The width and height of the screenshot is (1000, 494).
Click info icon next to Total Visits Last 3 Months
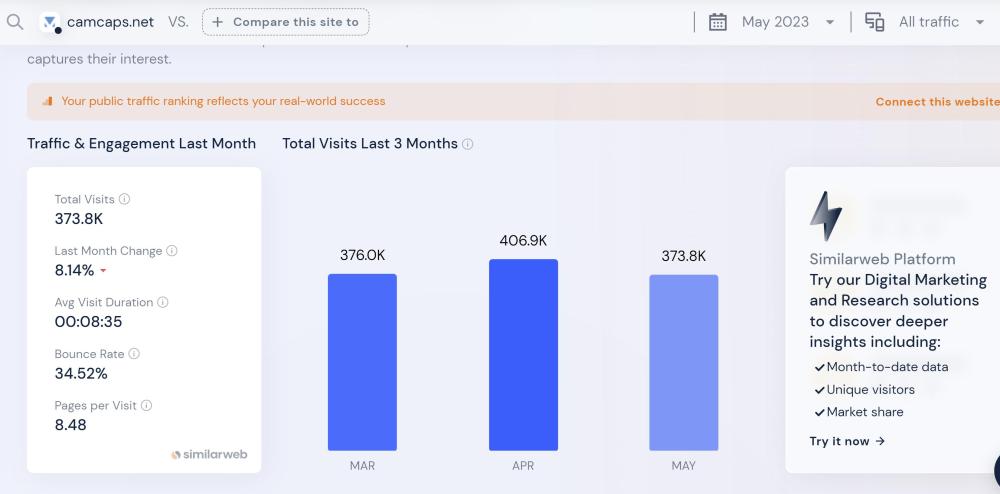[x=468, y=144]
